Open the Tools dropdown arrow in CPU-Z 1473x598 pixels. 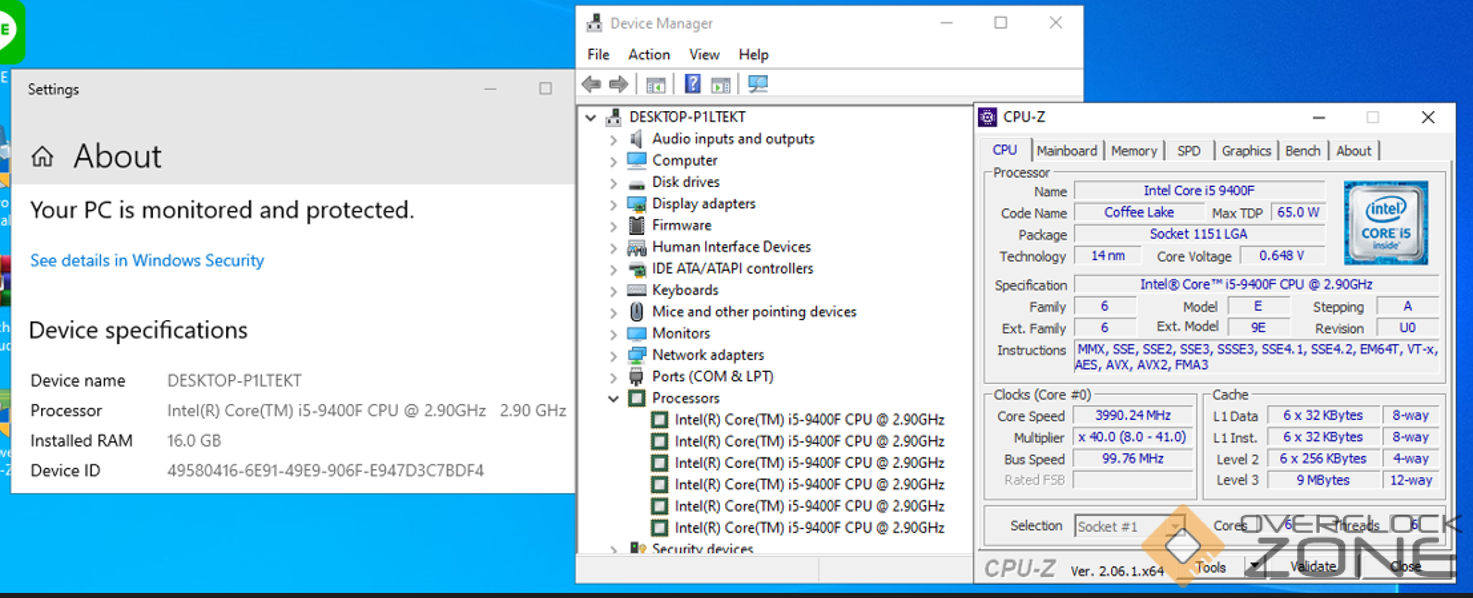pyautogui.click(x=1253, y=567)
